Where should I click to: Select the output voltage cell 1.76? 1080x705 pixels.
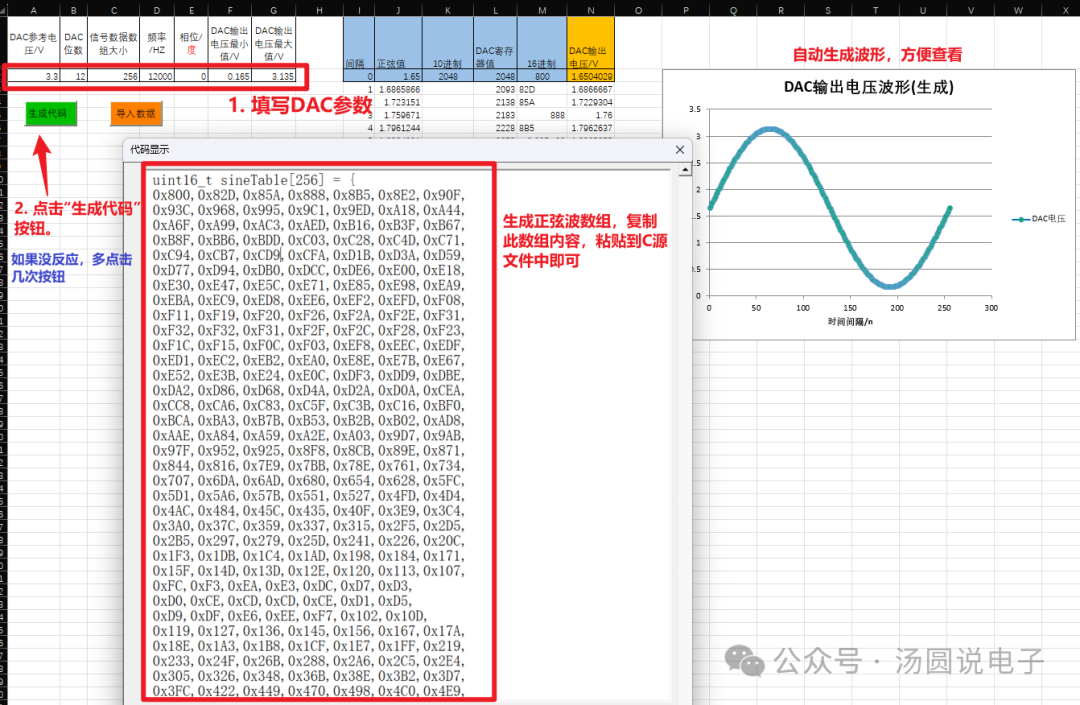[x=591, y=115]
